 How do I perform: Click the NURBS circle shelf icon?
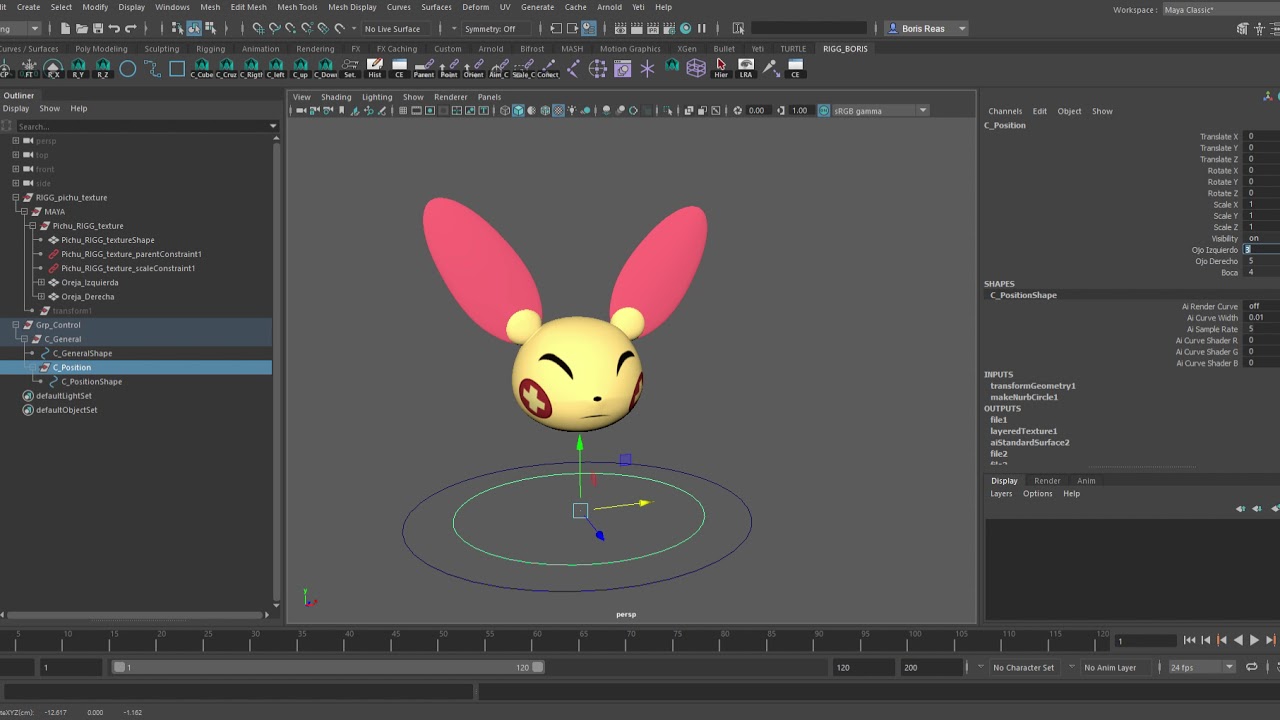click(x=128, y=68)
